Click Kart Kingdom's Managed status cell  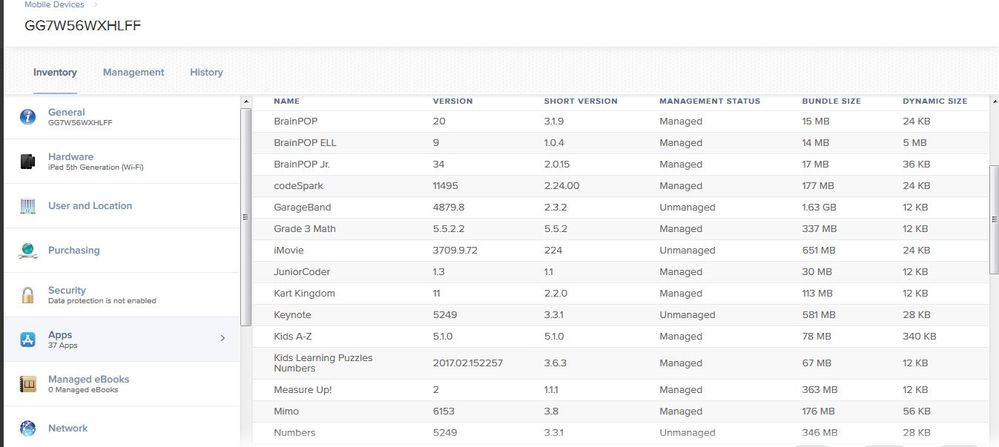click(x=680, y=294)
